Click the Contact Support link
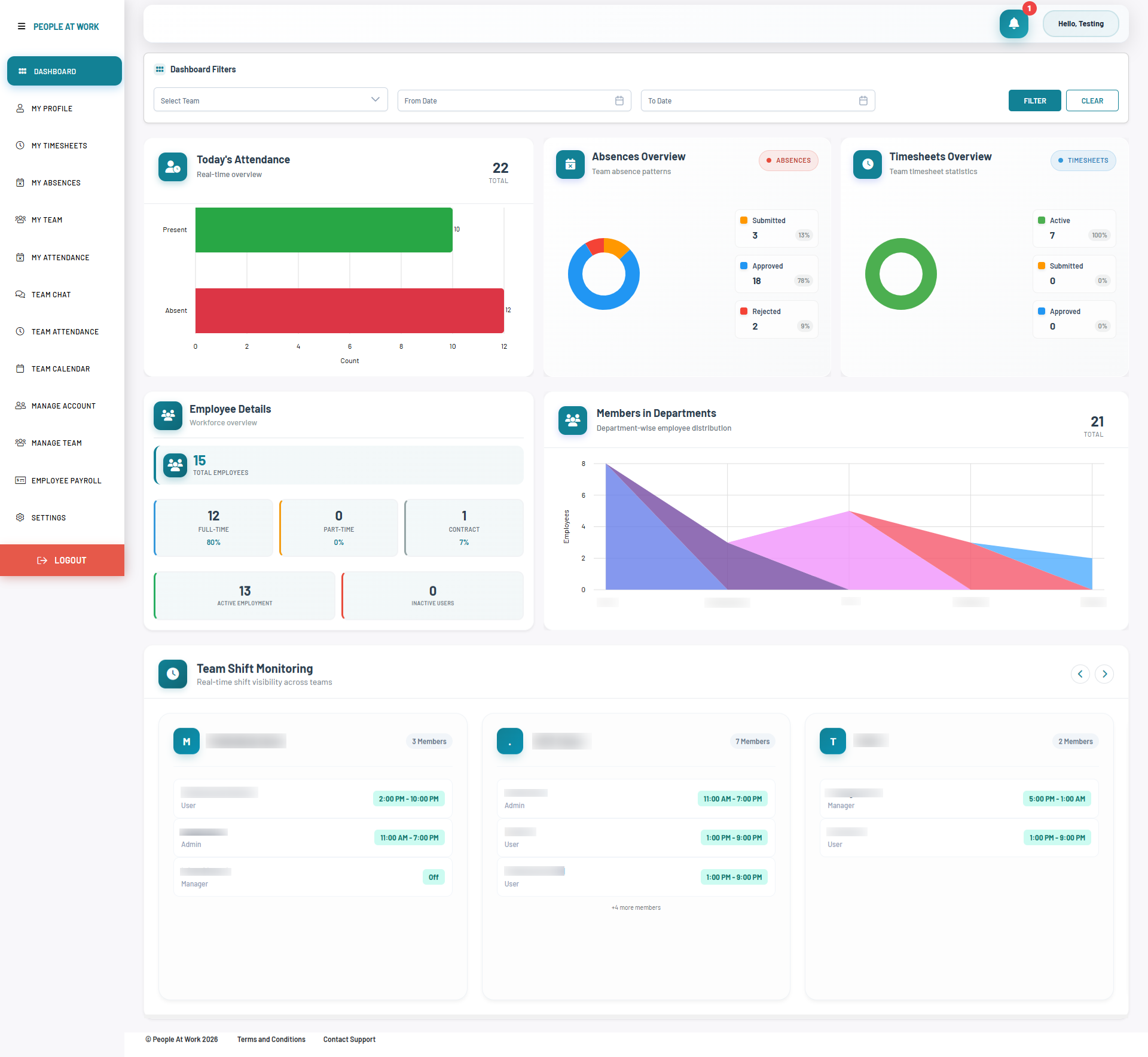Viewport: 1148px width, 1057px height. point(349,1040)
